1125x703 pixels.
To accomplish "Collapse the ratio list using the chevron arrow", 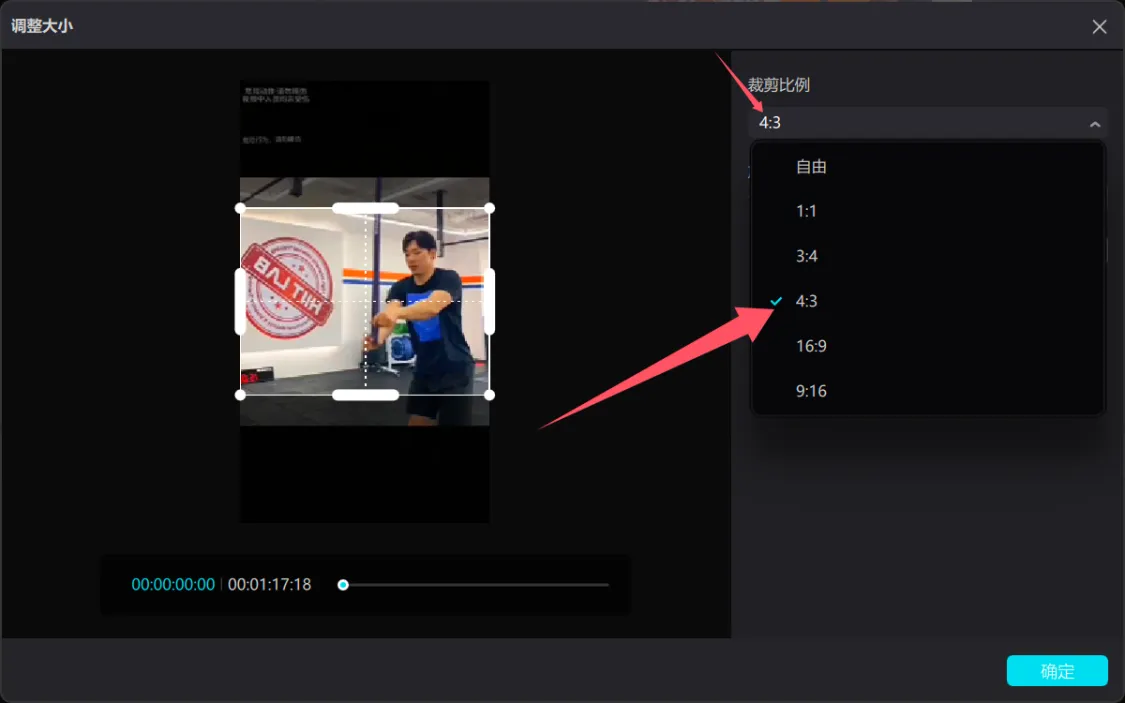I will (1095, 124).
